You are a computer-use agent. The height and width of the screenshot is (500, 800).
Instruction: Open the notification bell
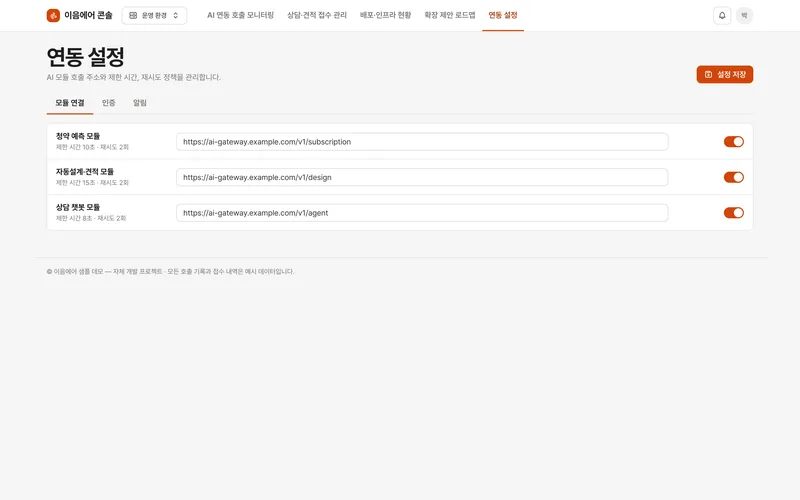point(722,15)
